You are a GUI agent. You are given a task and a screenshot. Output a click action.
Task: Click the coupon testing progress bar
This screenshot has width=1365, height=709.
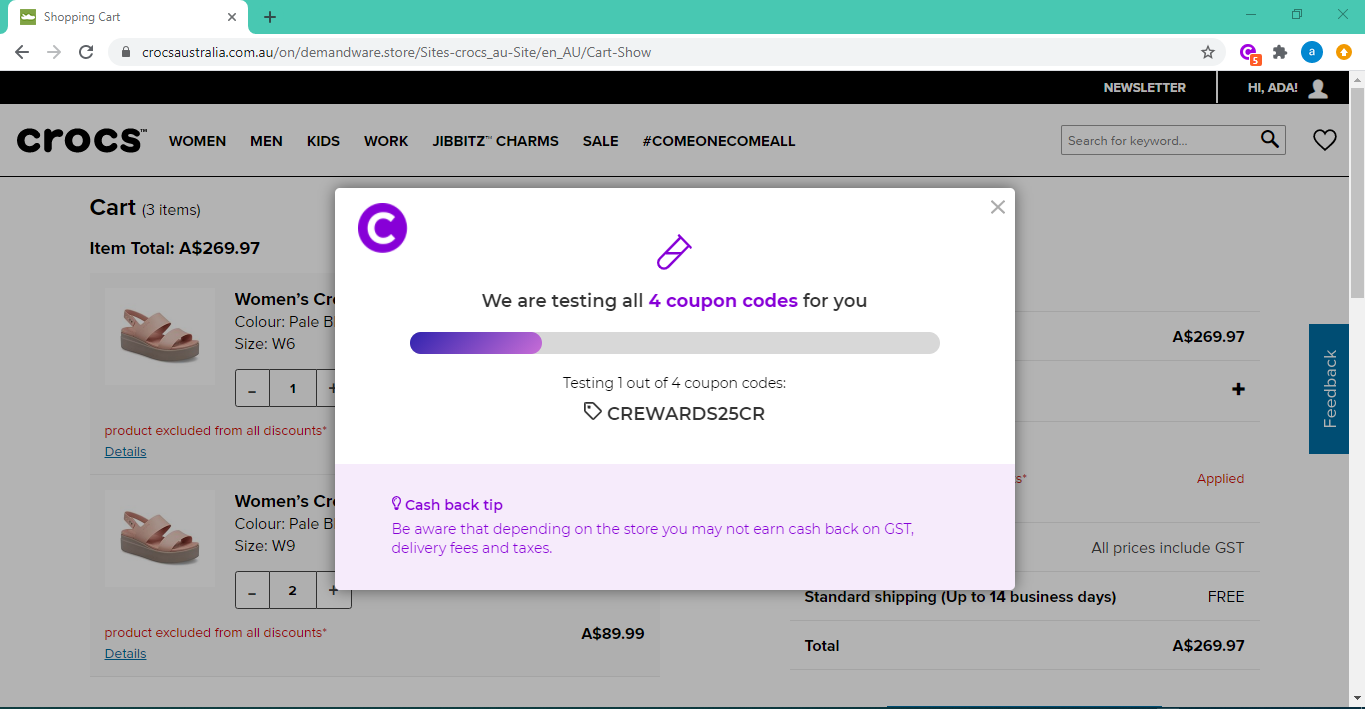(x=674, y=343)
